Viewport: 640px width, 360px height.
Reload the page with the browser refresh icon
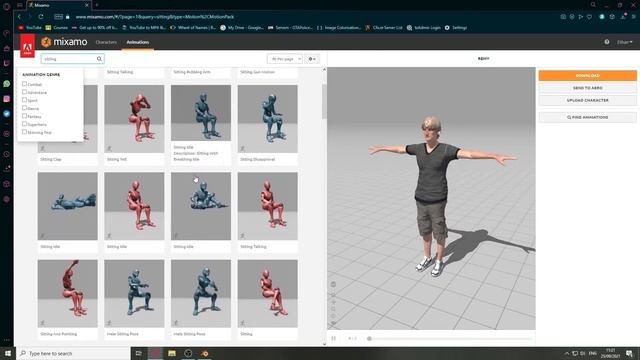41,17
